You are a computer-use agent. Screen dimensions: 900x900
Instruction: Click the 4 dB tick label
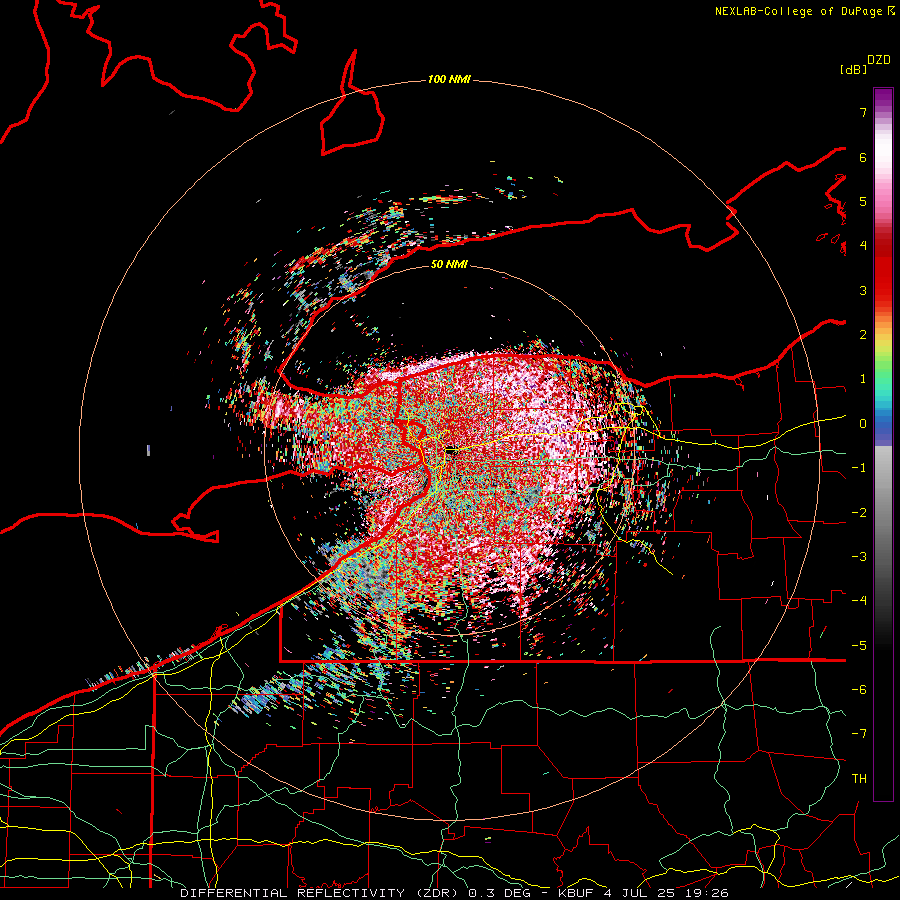point(863,246)
